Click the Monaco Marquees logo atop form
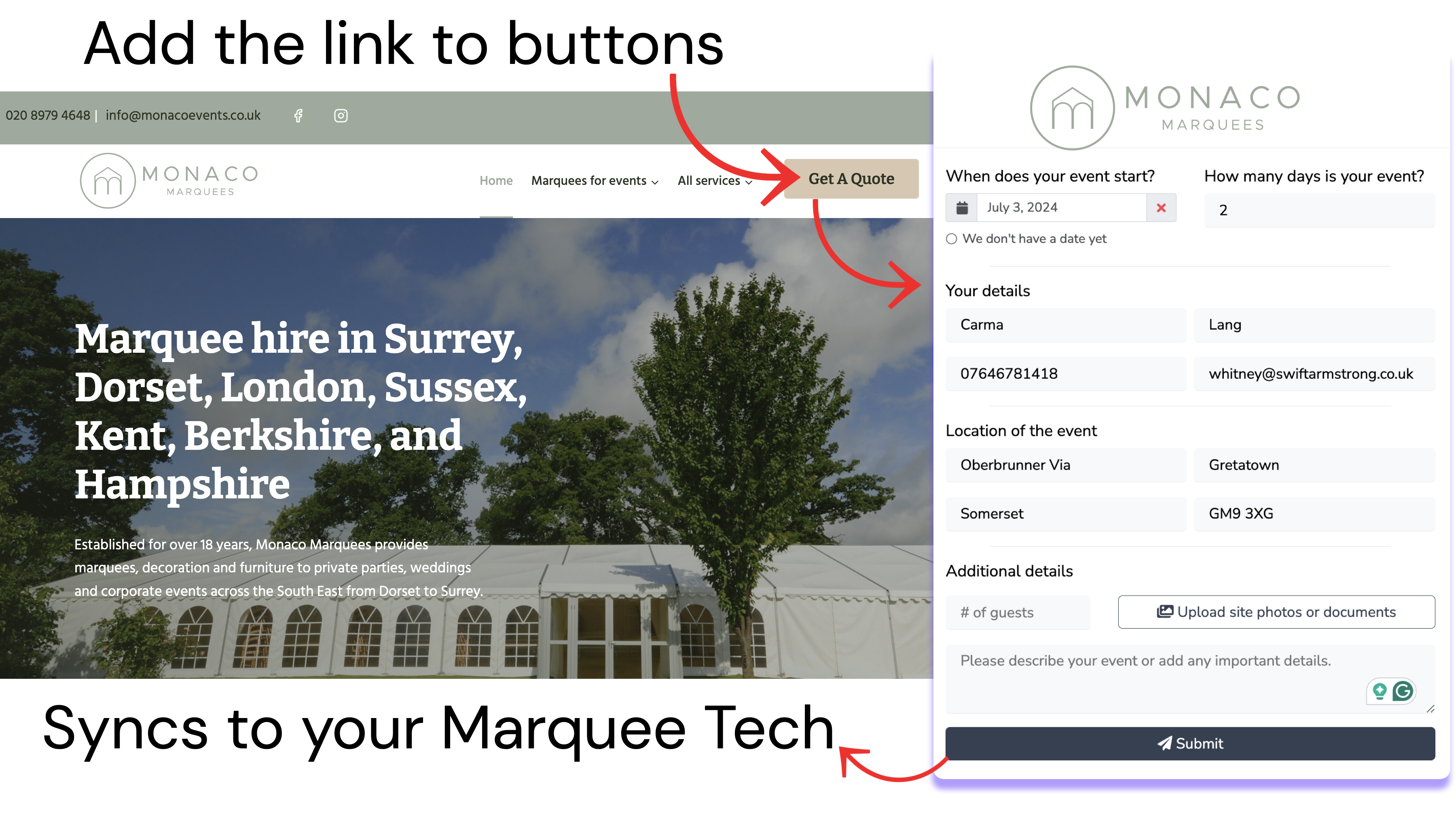Image resolution: width=1456 pixels, height=822 pixels. tap(1166, 108)
